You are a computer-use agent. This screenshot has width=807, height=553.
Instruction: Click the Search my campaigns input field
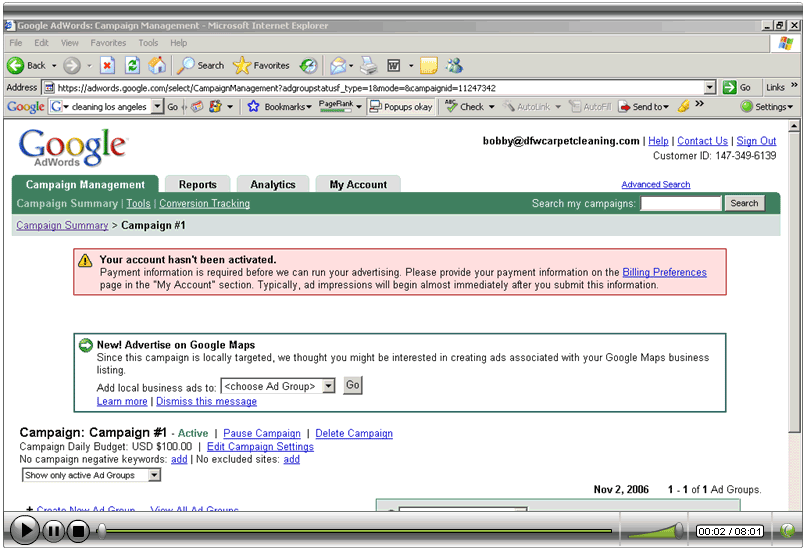(x=681, y=203)
